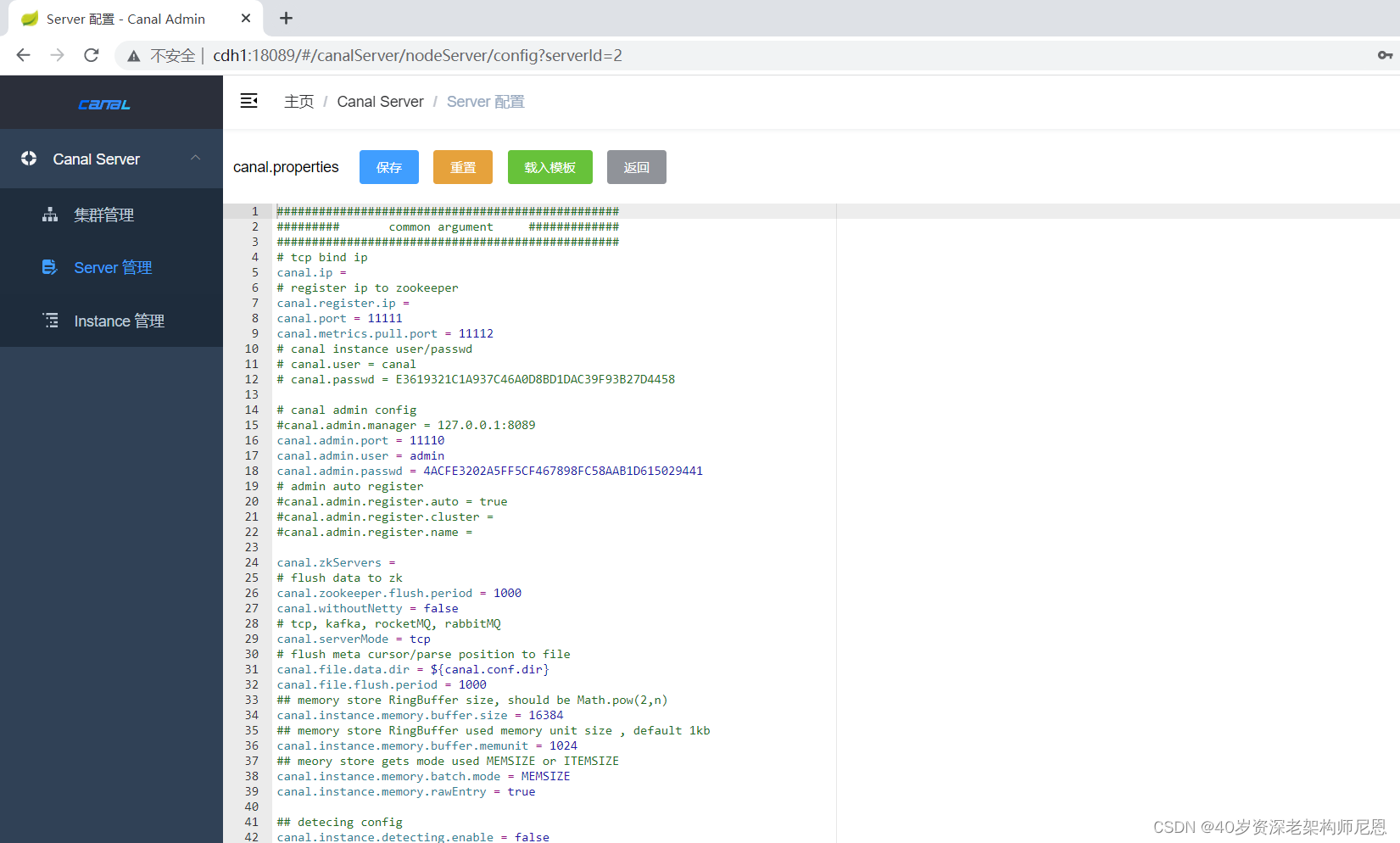Click Canal Server breadcrumb
1400x843 pixels.
[380, 102]
